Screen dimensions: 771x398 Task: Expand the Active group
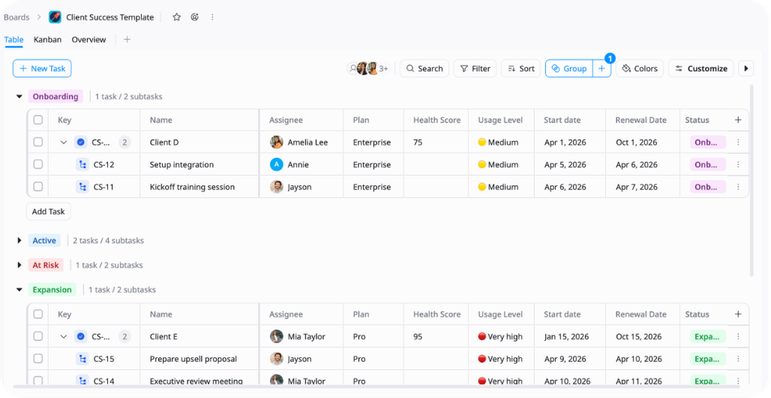[x=19, y=241]
